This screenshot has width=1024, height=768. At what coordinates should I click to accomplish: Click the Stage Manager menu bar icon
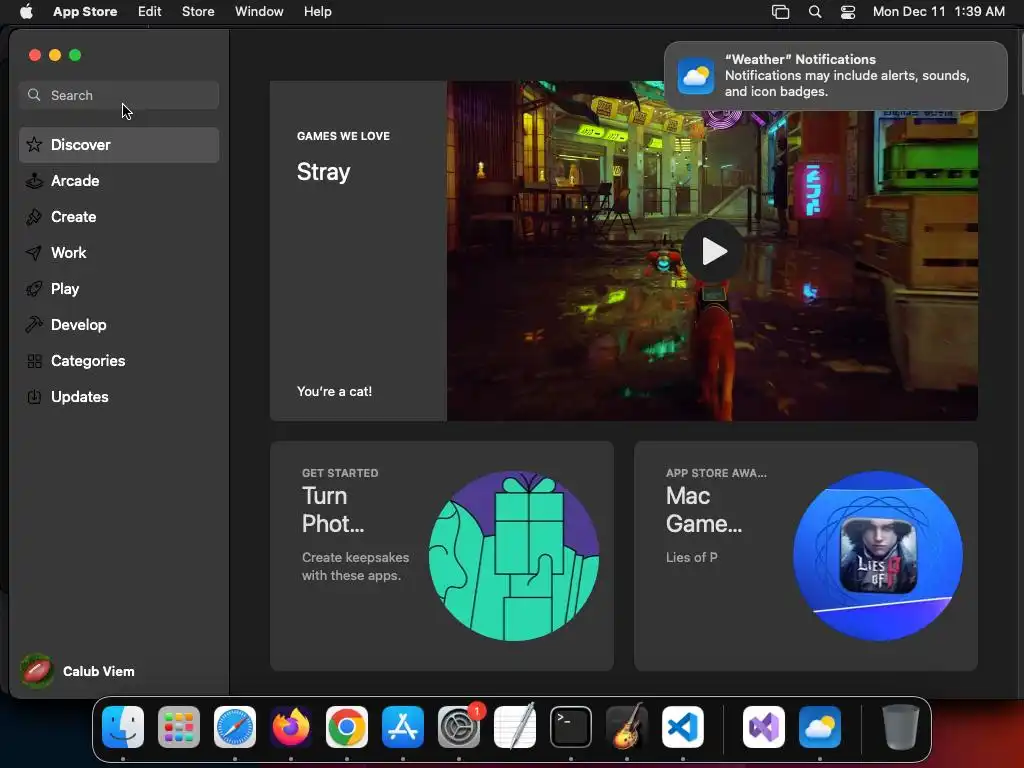click(x=780, y=12)
